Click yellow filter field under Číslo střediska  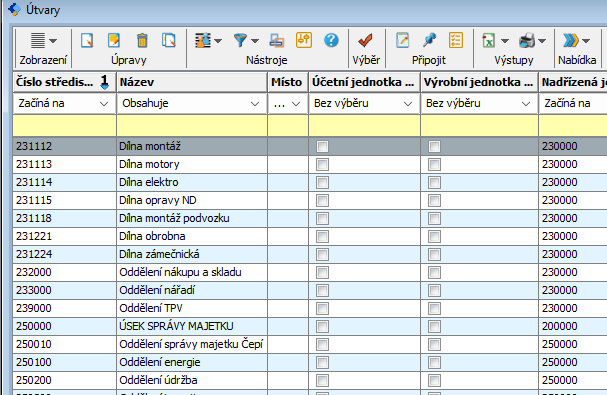click(x=64, y=125)
